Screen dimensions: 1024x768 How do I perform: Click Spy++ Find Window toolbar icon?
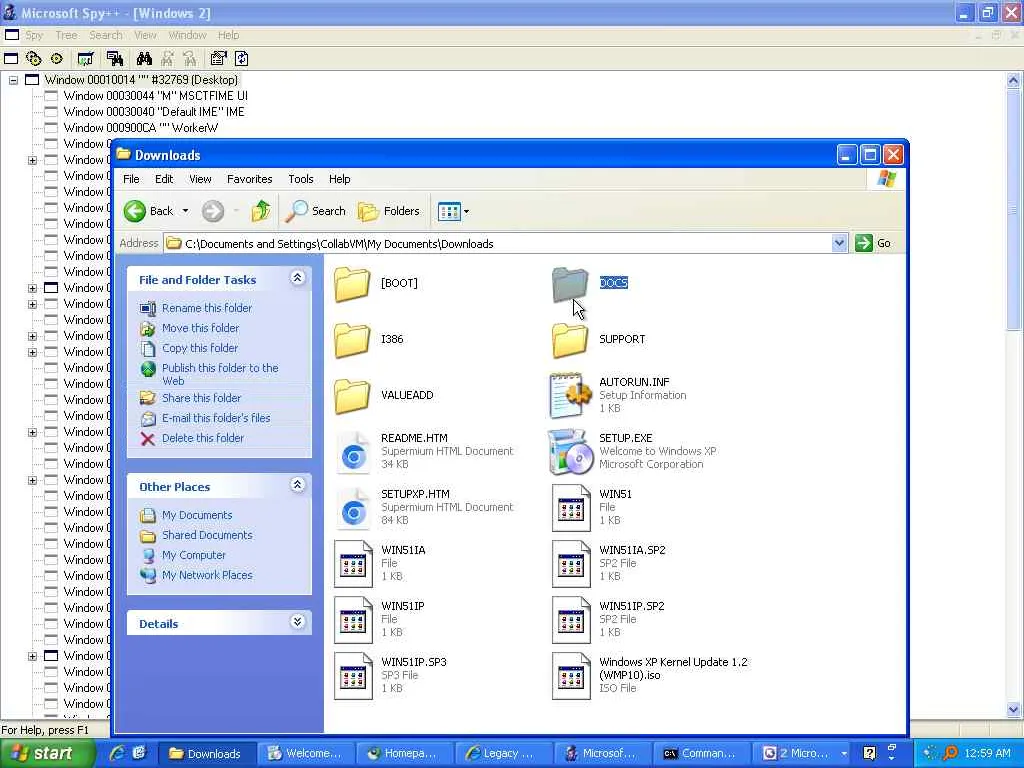115,59
